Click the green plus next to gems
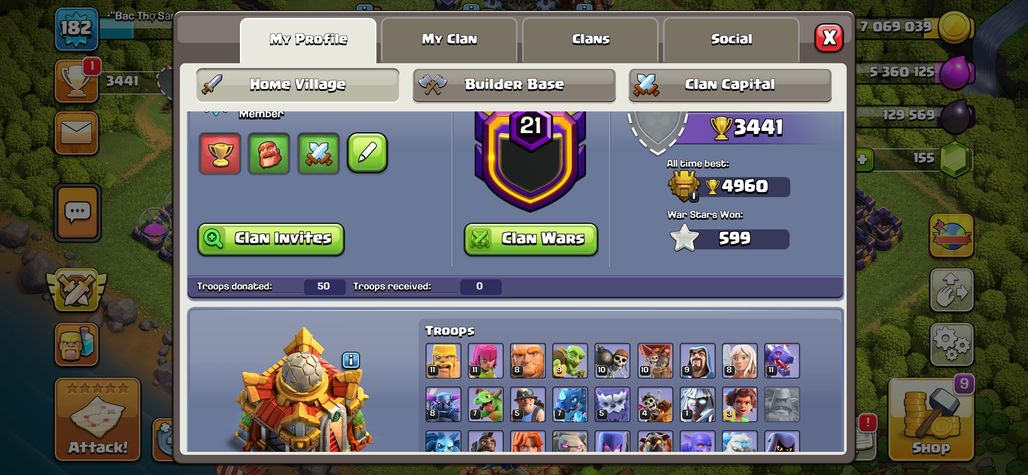1028x475 pixels. pos(864,159)
